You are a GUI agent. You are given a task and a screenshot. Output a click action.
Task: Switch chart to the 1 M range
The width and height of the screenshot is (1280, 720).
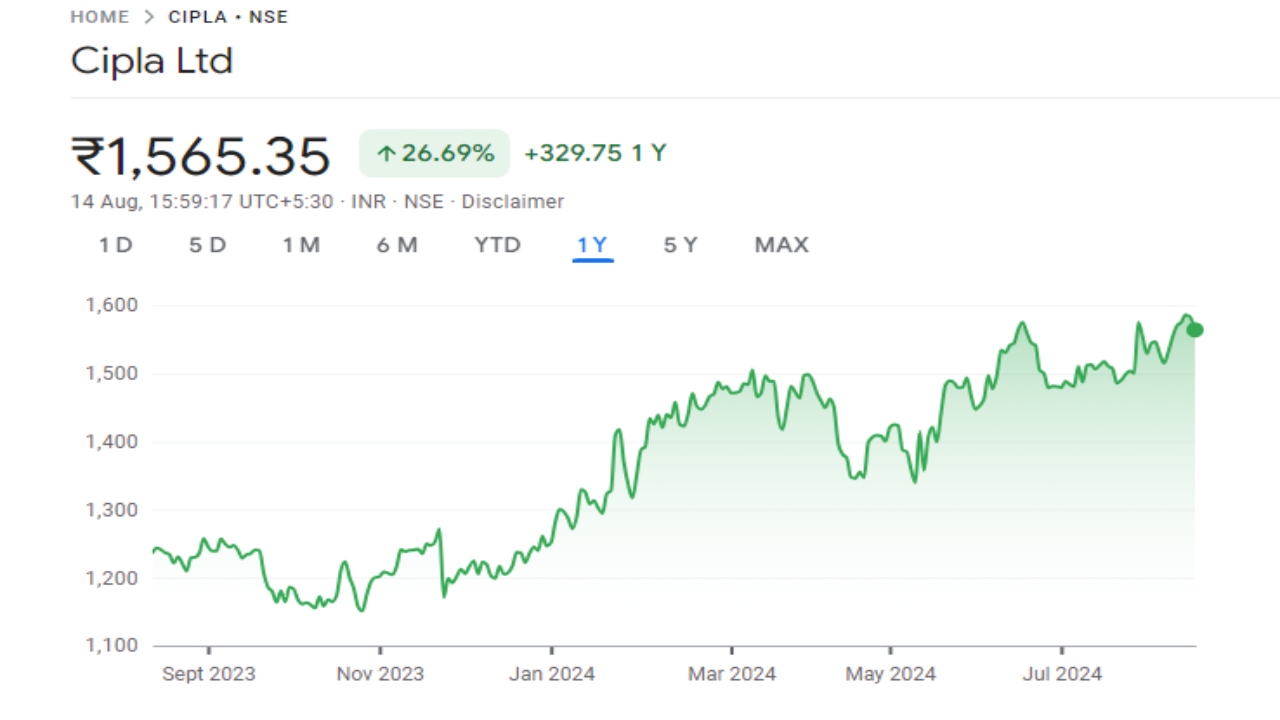(301, 245)
